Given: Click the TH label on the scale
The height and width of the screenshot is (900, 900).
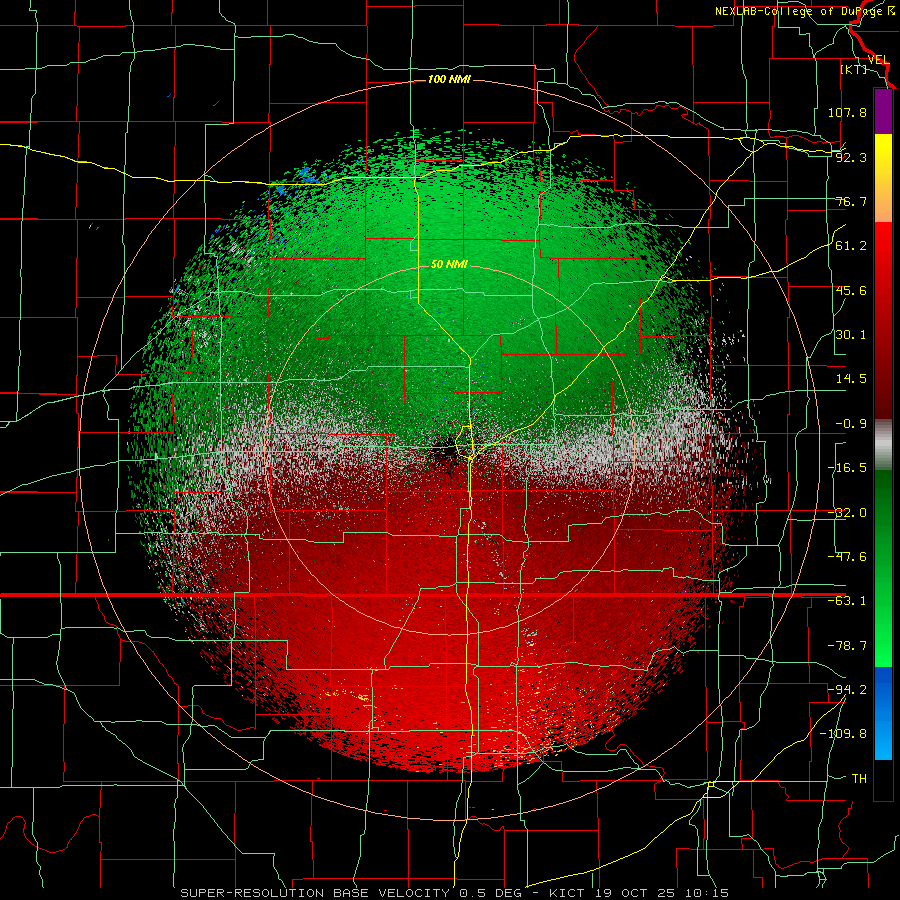Looking at the screenshot, I should pos(859,779).
